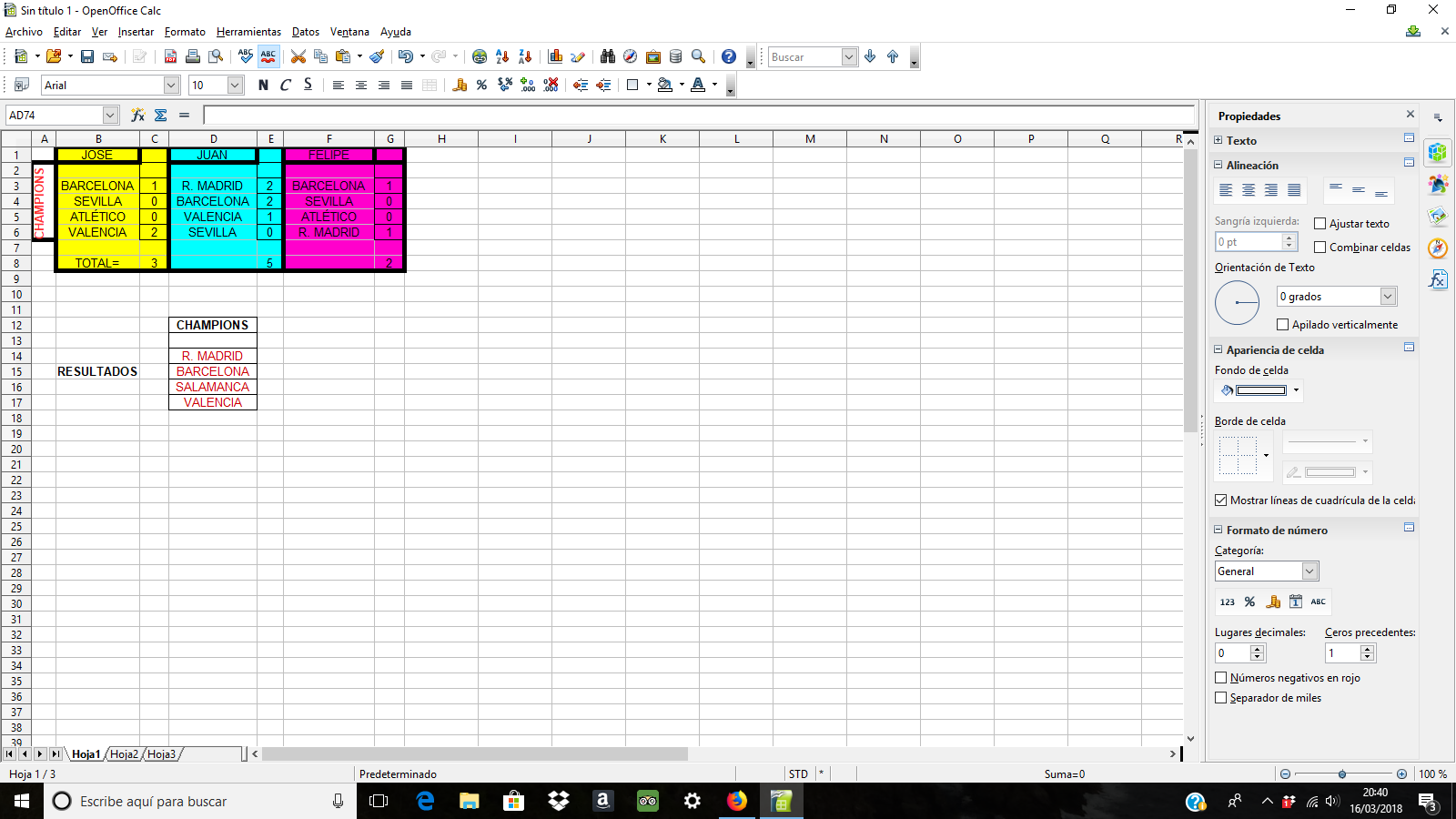Open Find and Replace with binoculars icon
1456x819 pixels.
[x=608, y=56]
